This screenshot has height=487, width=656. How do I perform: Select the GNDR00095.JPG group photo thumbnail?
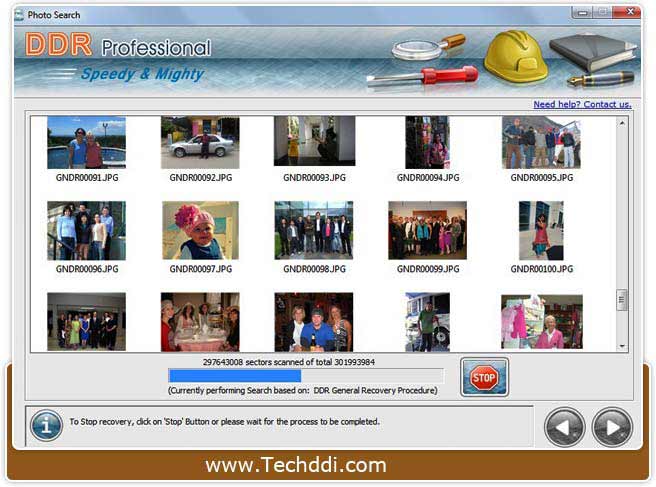[541, 142]
